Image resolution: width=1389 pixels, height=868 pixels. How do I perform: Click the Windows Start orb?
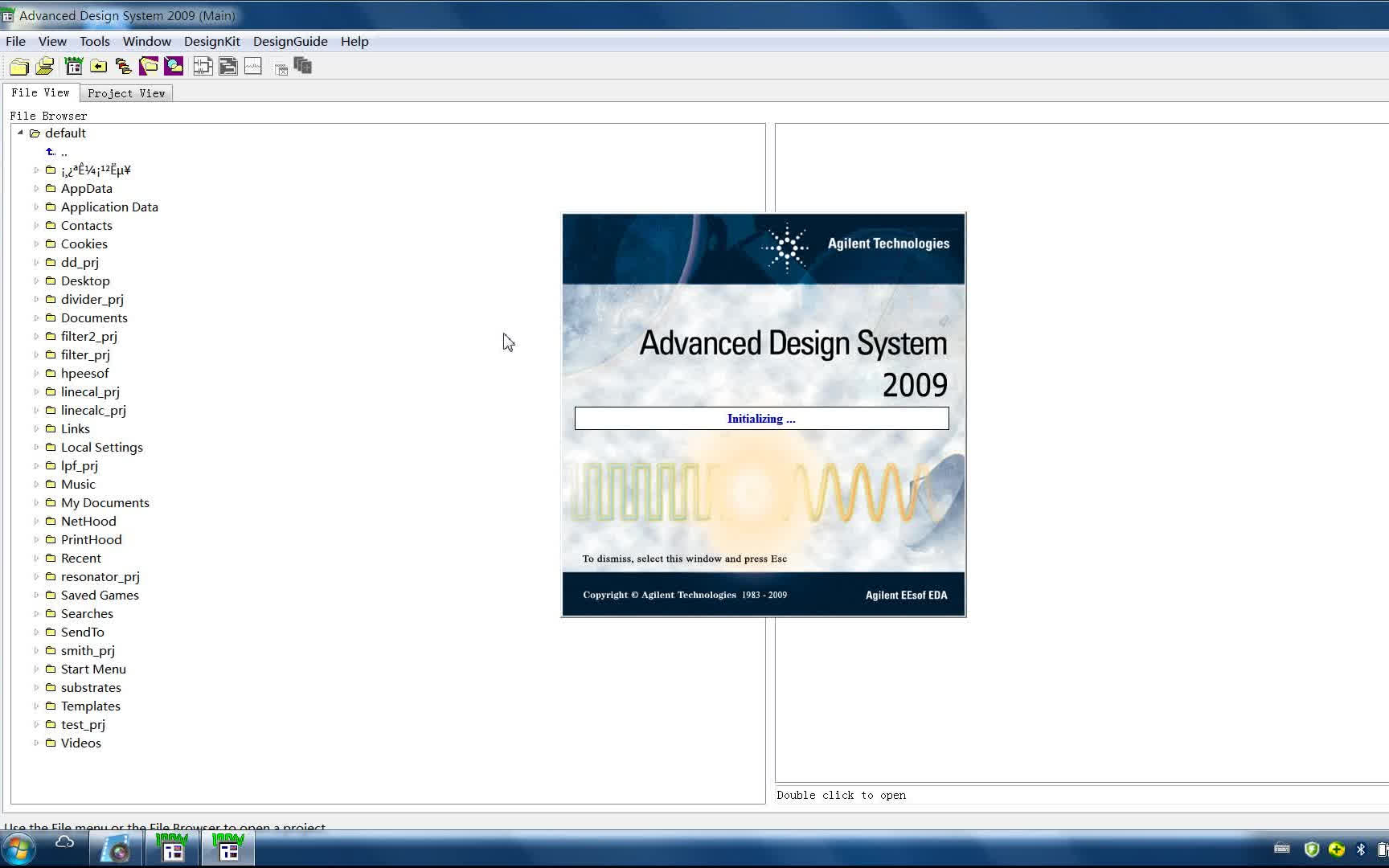coord(18,849)
